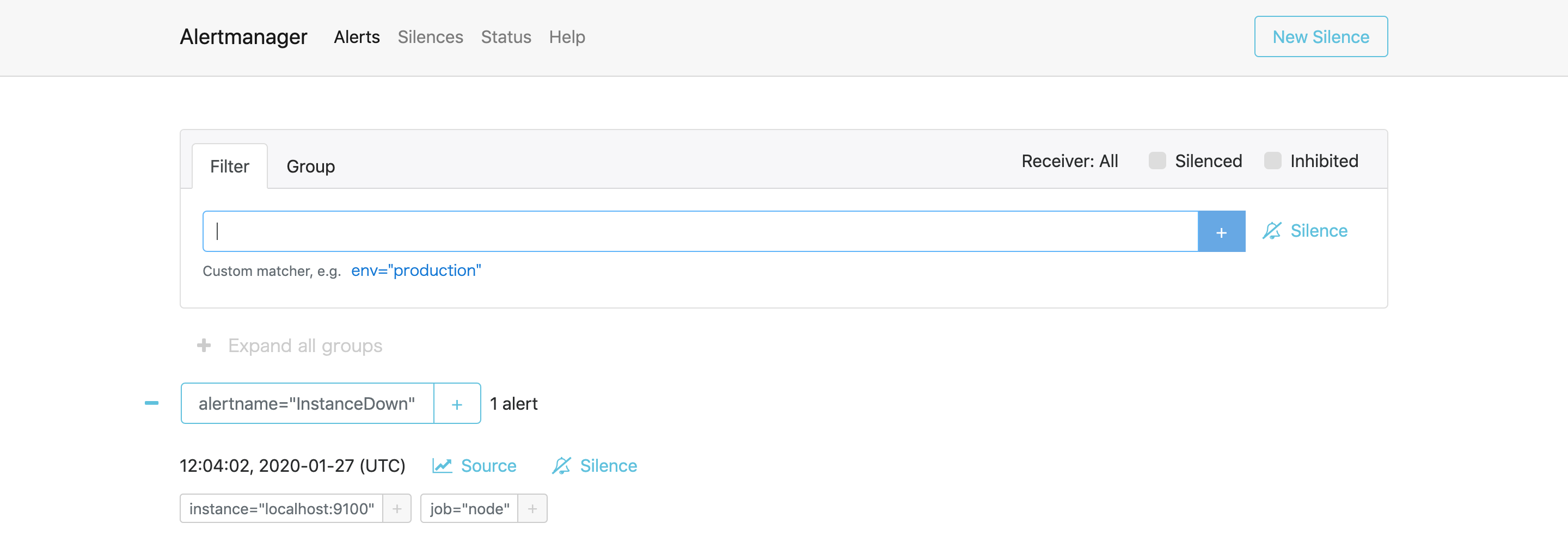Click the 'Custom matcher, e.g.' hint text
Image resolution: width=1568 pixels, height=542 pixels.
click(x=272, y=272)
